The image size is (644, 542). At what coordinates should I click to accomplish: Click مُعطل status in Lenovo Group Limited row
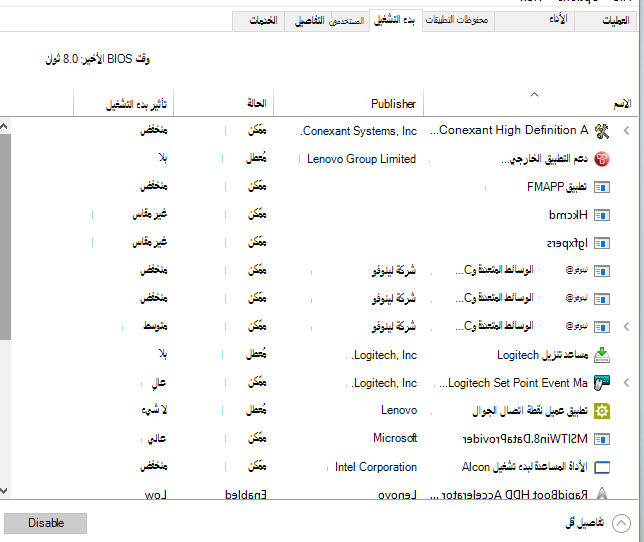256,158
